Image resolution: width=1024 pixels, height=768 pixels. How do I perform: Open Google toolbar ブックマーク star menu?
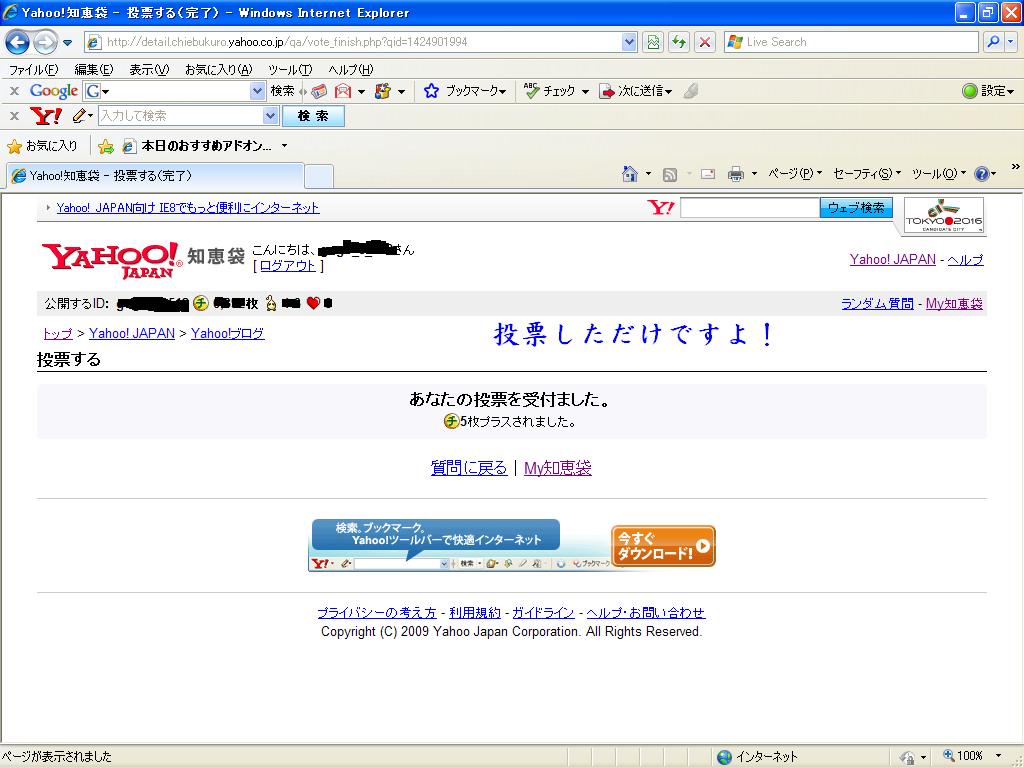coord(465,91)
